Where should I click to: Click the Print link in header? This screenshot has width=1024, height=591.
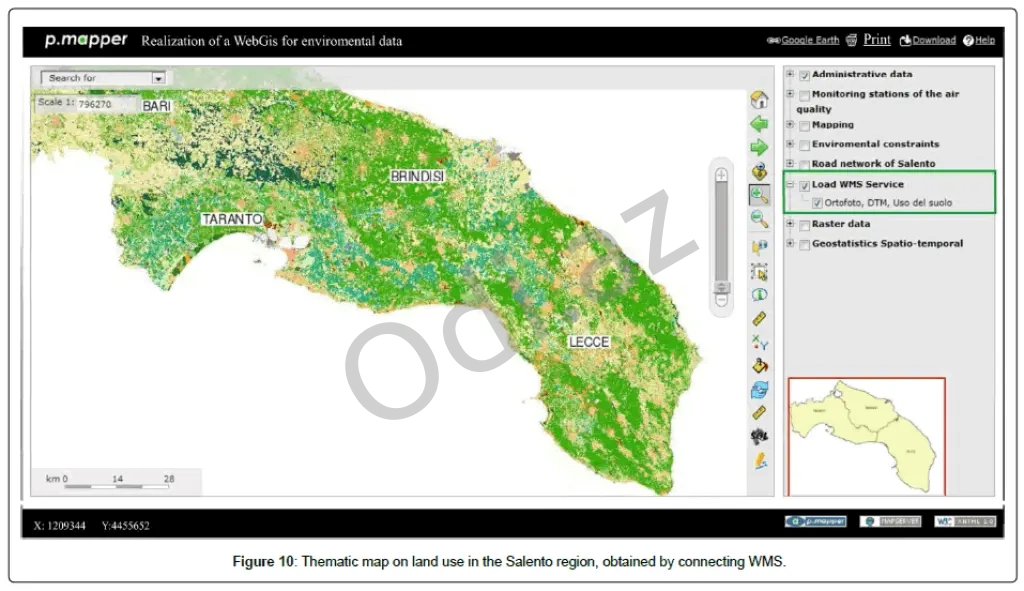click(x=876, y=40)
